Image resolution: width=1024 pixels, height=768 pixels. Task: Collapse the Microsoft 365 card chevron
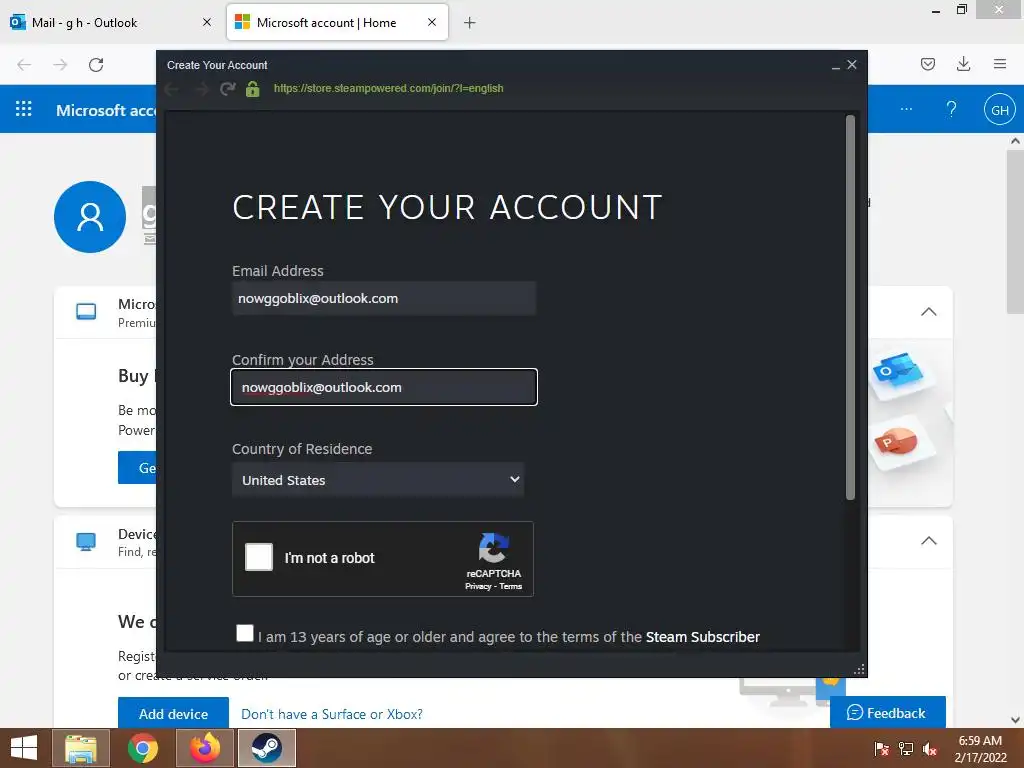pyautogui.click(x=929, y=312)
